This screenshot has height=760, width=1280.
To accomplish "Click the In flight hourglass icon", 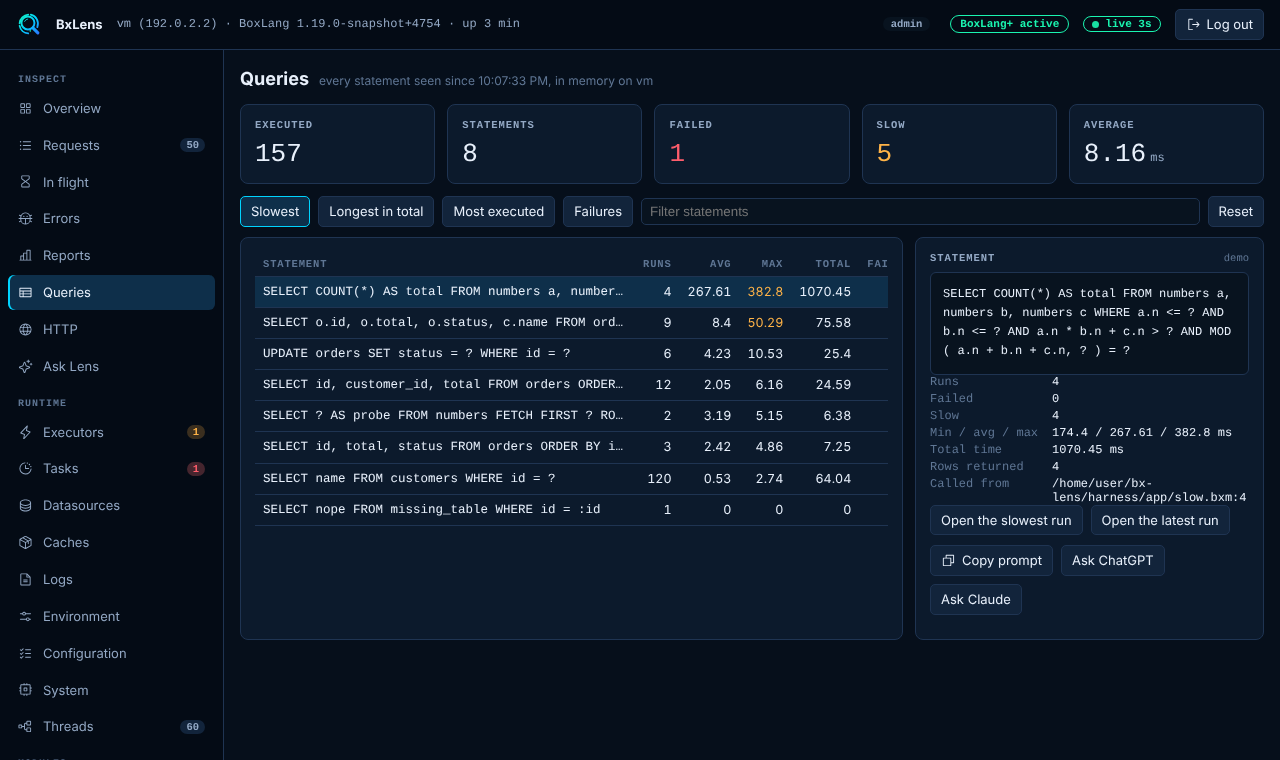I will (25, 182).
